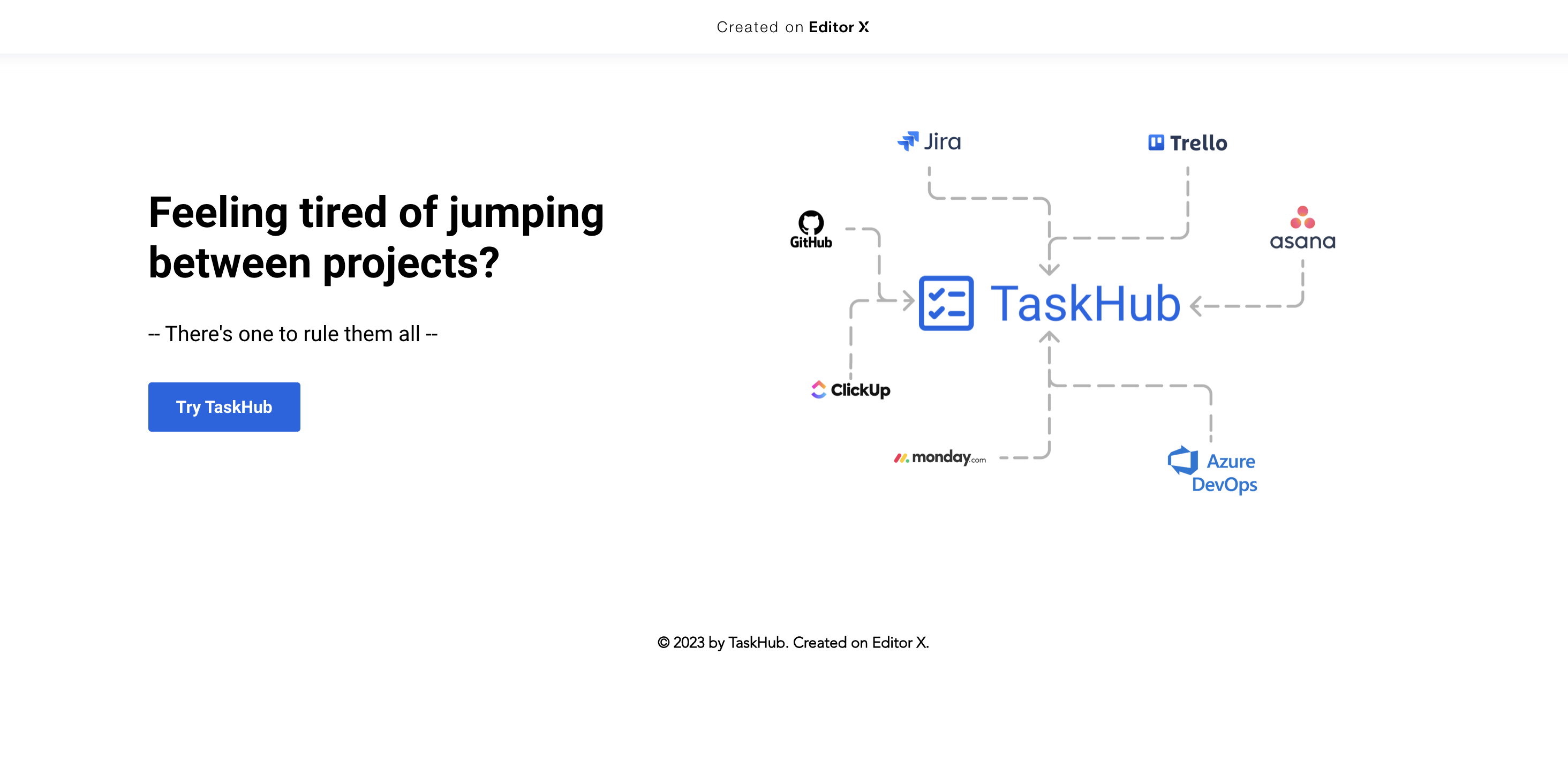This screenshot has width=1568, height=783.
Task: Click the asana logo with three dots
Action: click(x=1302, y=228)
